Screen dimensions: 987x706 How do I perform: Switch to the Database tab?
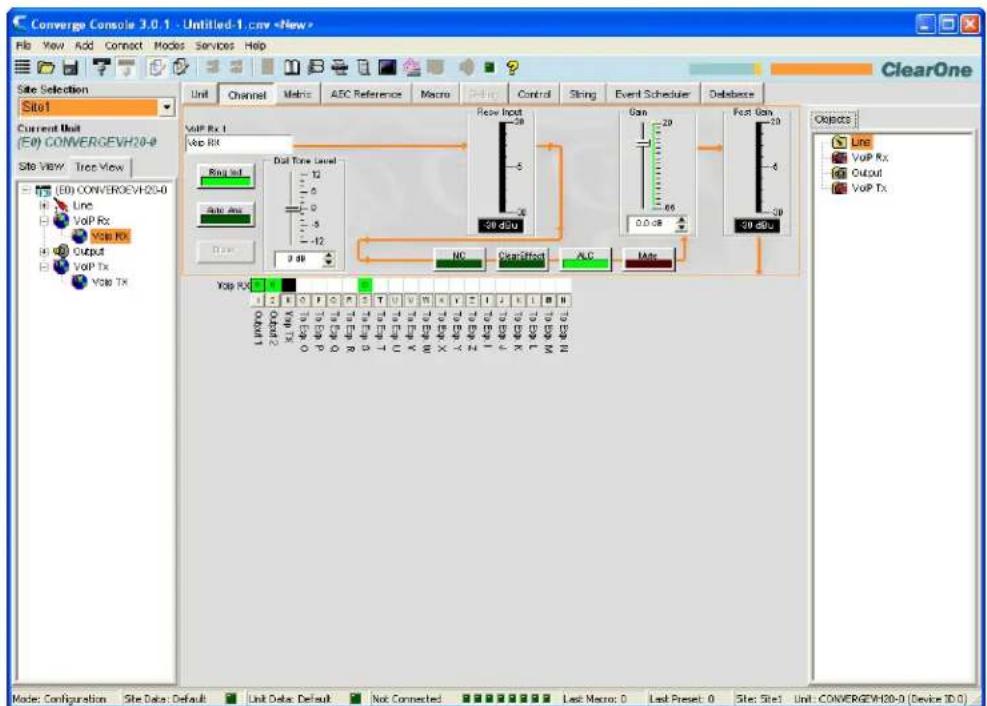[731, 94]
